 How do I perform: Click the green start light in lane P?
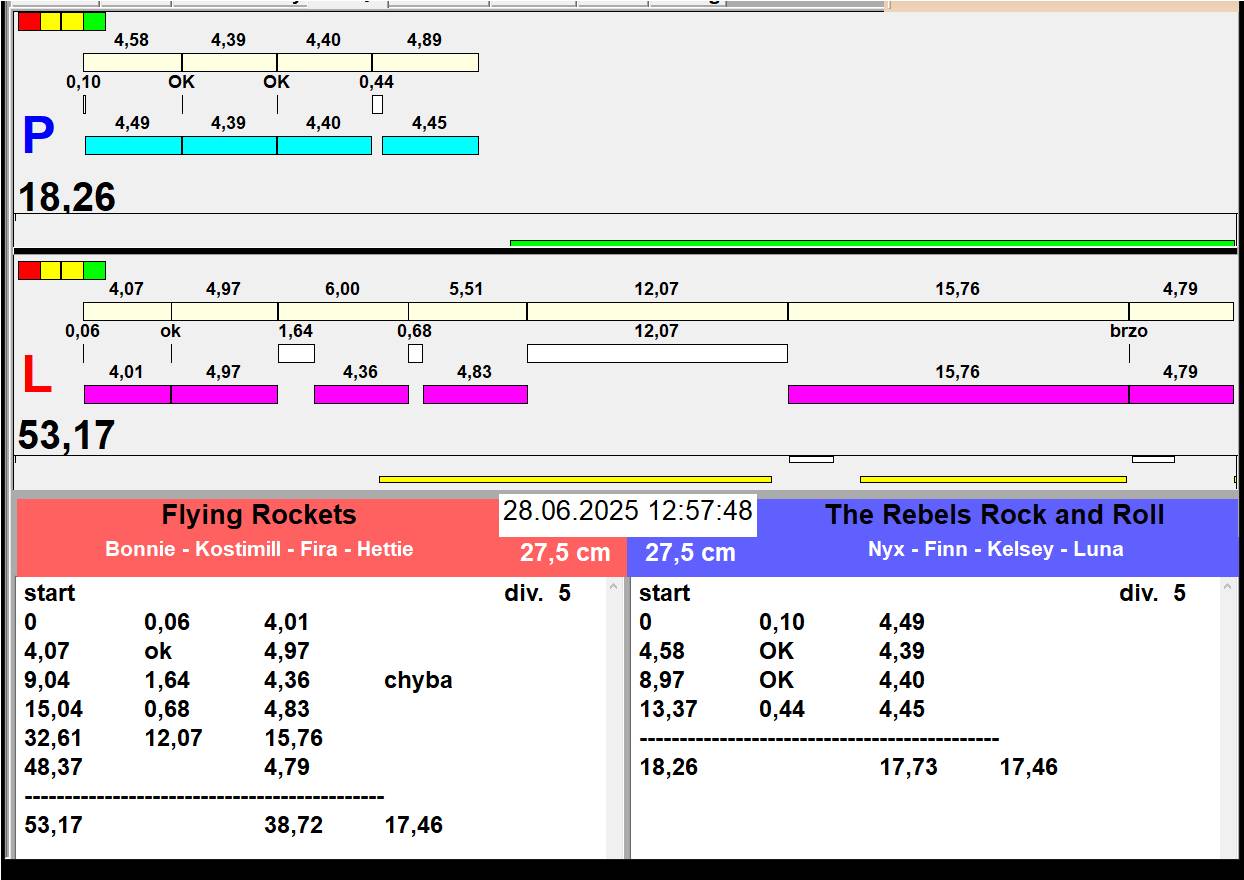pyautogui.click(x=94, y=21)
